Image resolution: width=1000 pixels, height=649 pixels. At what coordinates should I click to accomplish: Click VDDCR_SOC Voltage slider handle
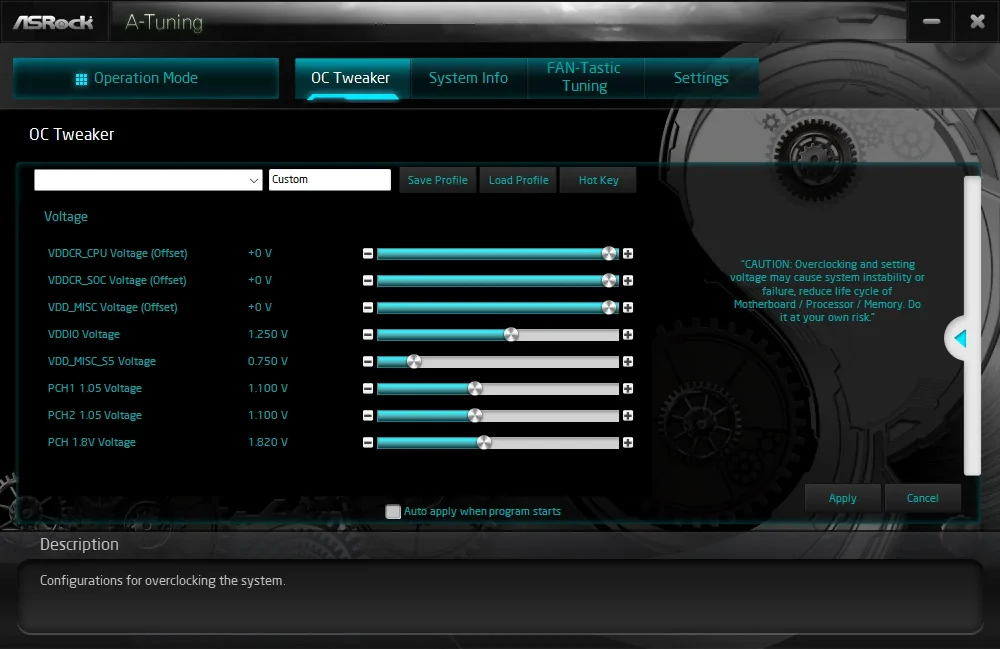click(610, 281)
